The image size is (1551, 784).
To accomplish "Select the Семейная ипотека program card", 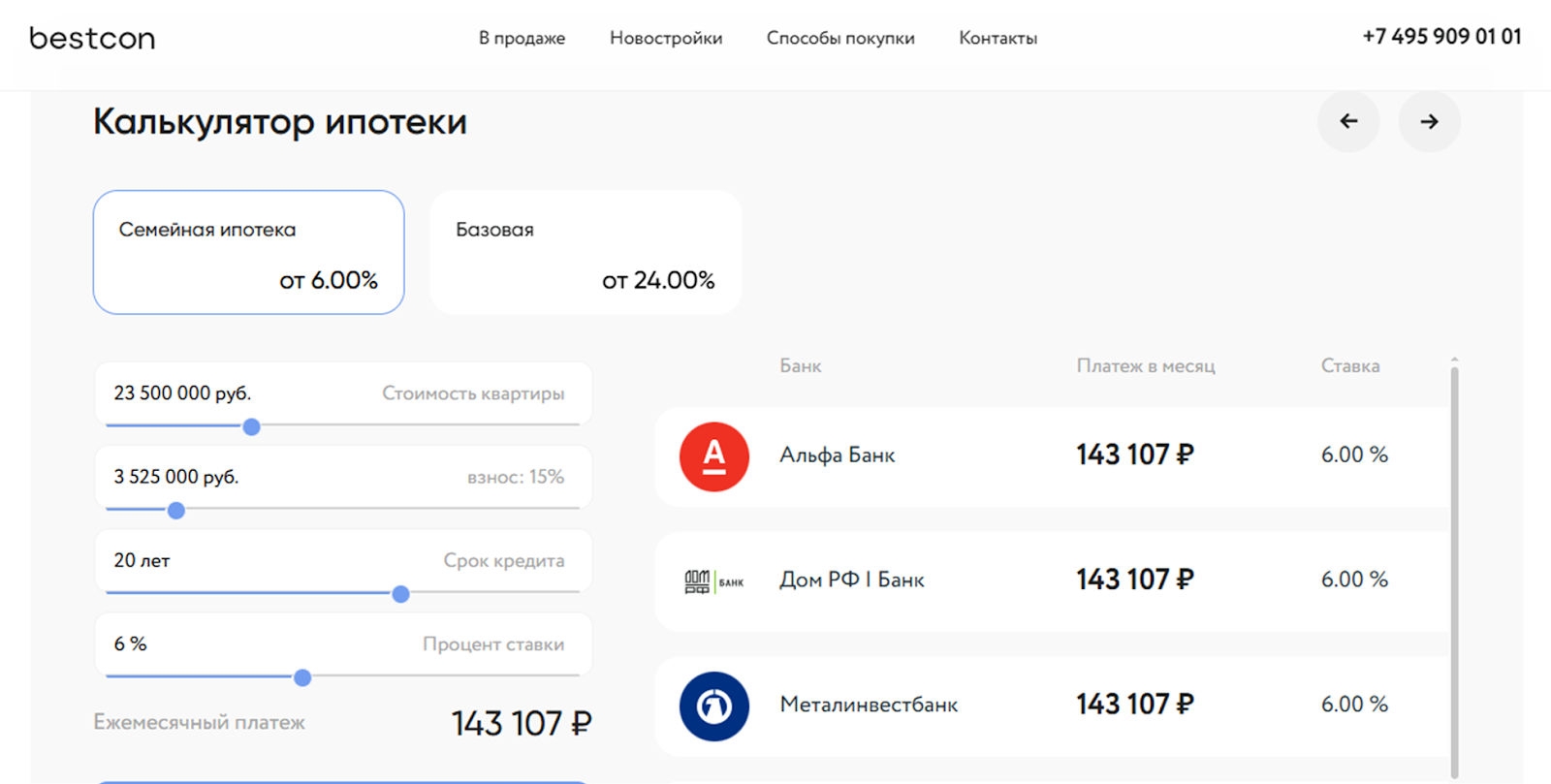I will point(248,252).
